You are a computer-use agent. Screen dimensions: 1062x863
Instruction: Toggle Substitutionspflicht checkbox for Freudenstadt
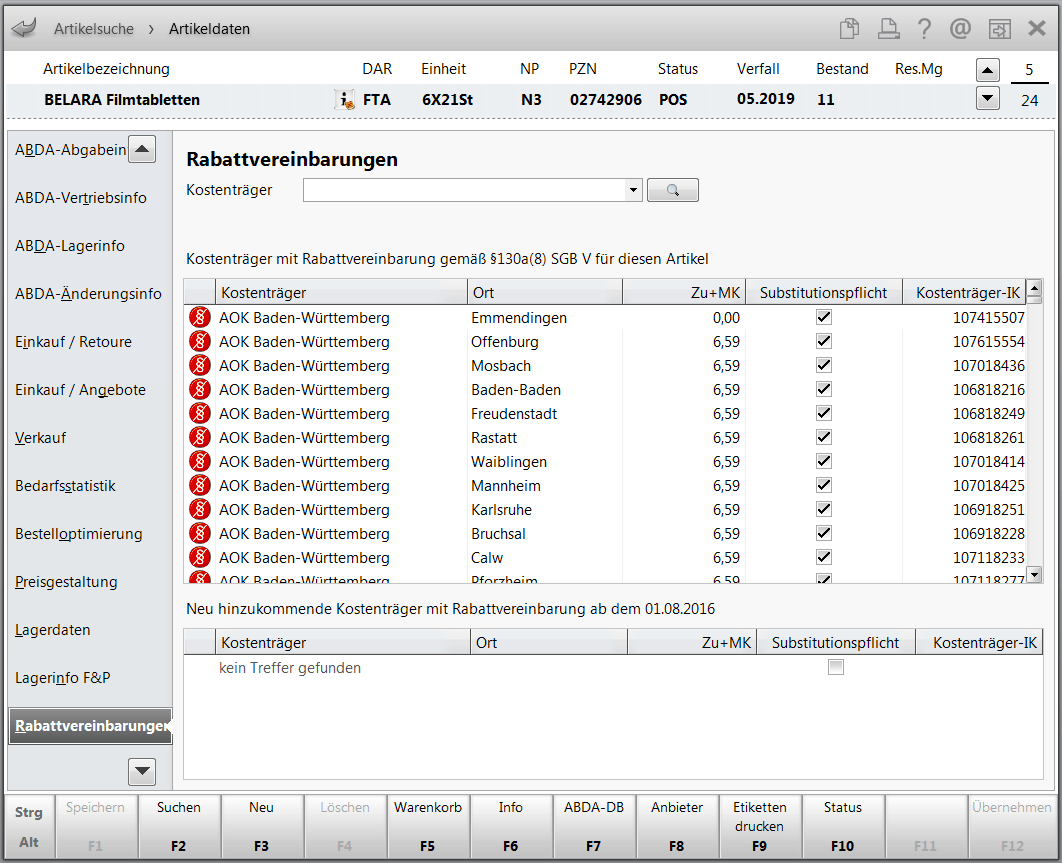(824, 413)
